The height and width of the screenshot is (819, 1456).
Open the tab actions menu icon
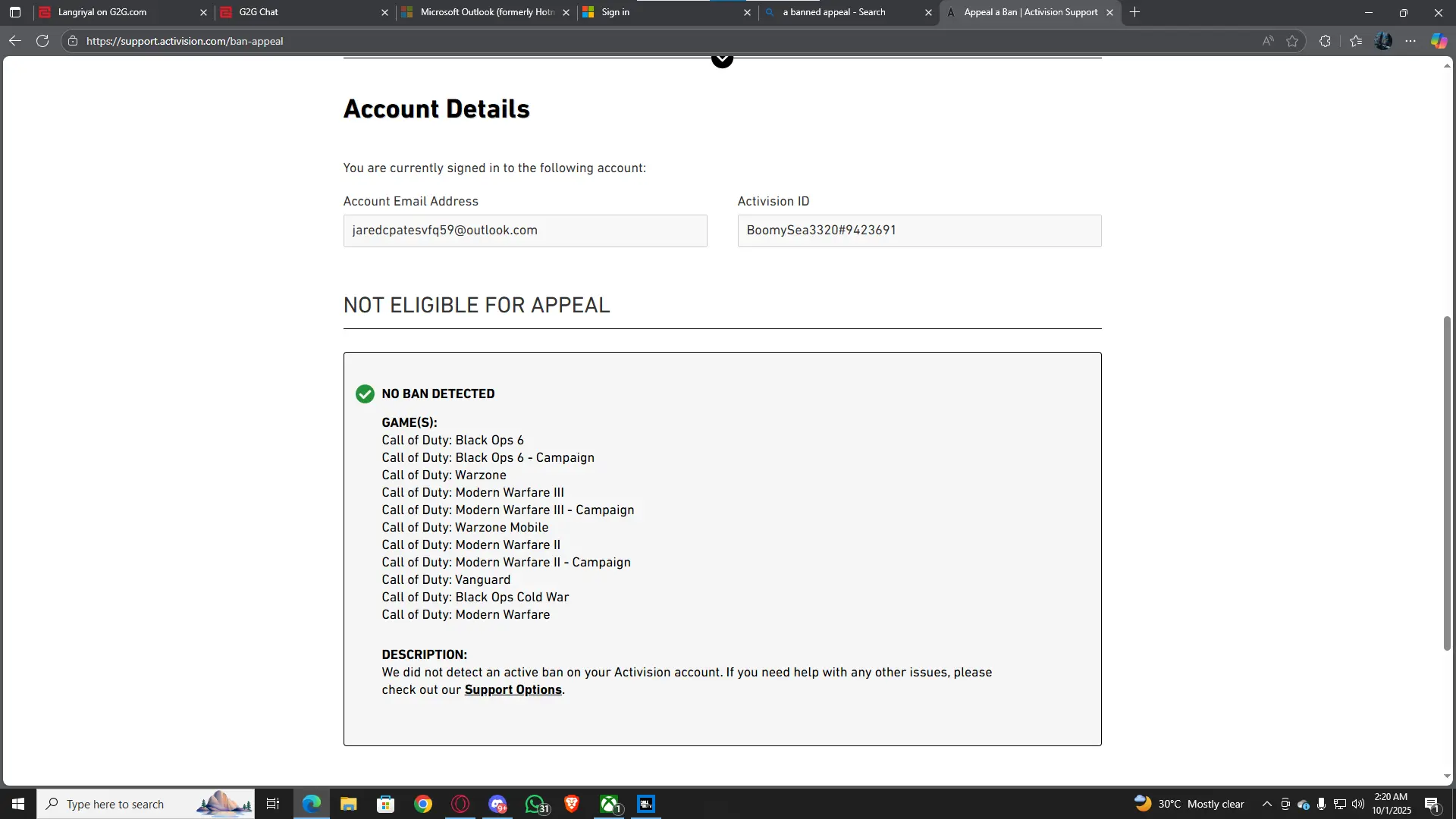pyautogui.click(x=15, y=12)
